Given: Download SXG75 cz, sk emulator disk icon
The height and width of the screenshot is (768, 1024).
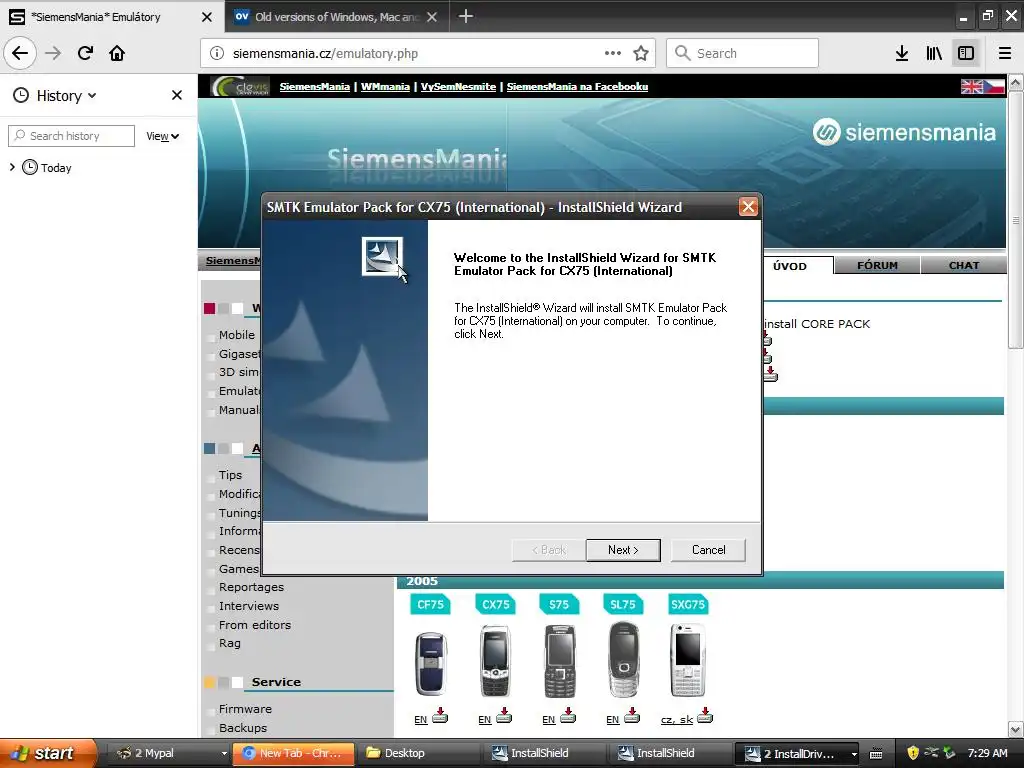Looking at the screenshot, I should [x=705, y=716].
